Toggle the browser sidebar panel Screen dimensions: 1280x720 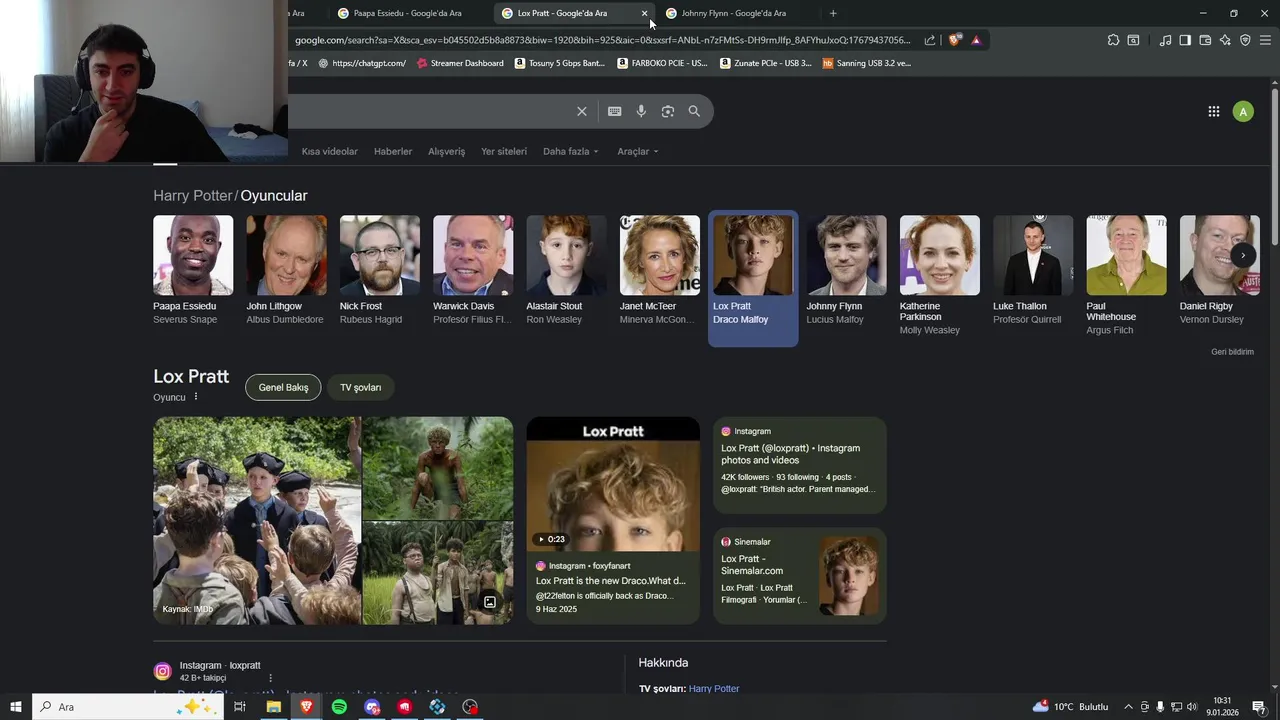[1185, 40]
